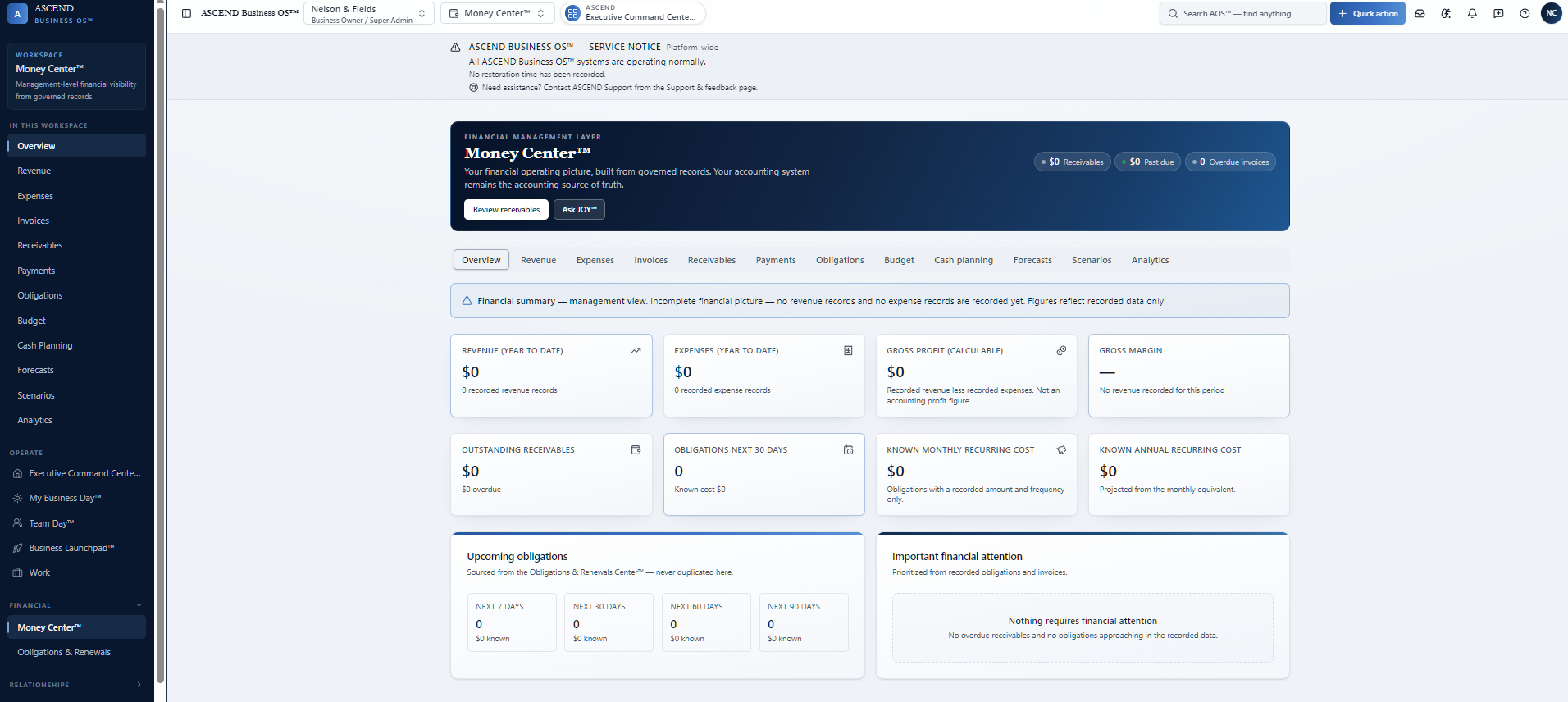
Task: Click the Quick action button
Action: [1367, 13]
